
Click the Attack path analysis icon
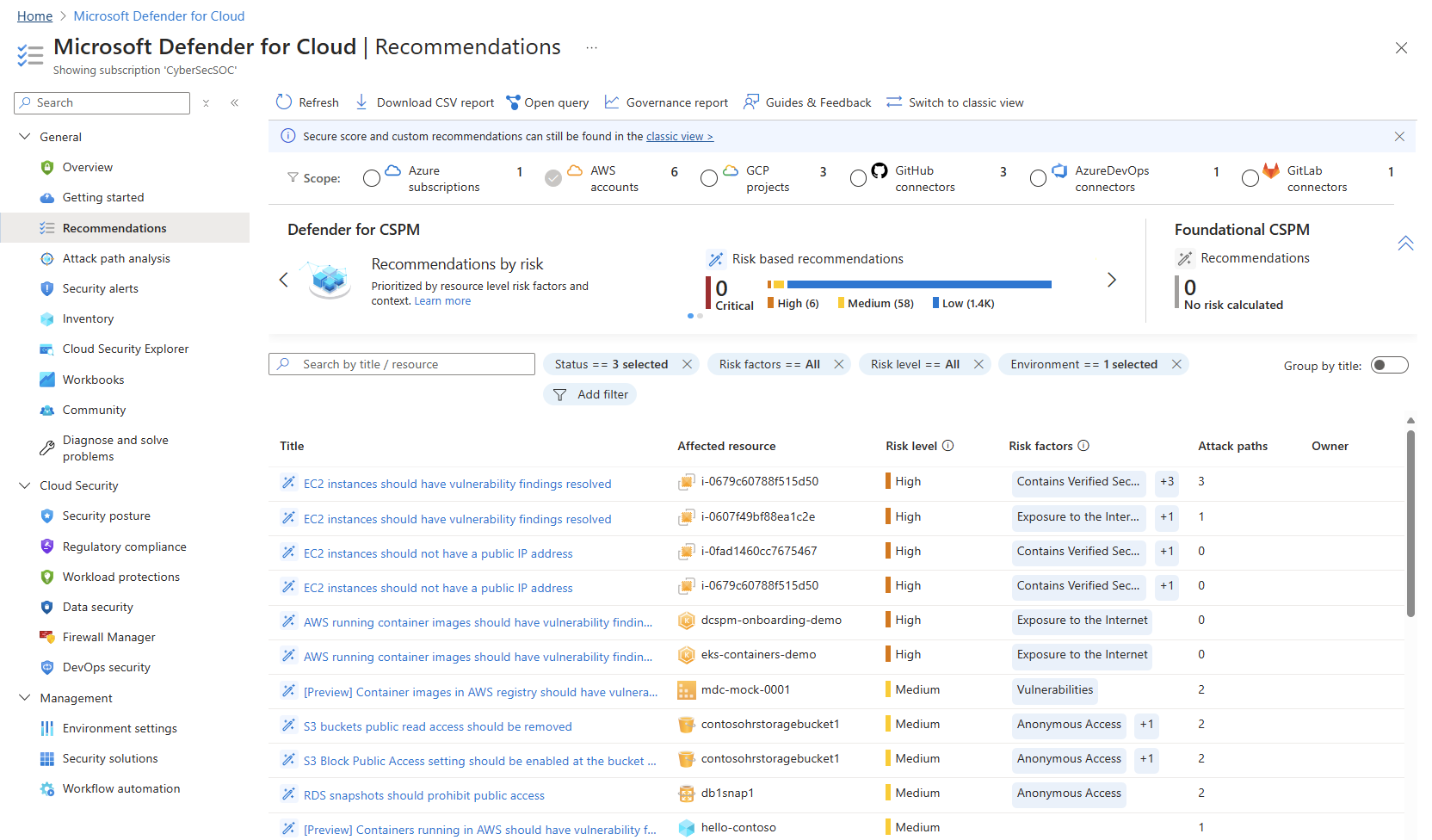47,258
